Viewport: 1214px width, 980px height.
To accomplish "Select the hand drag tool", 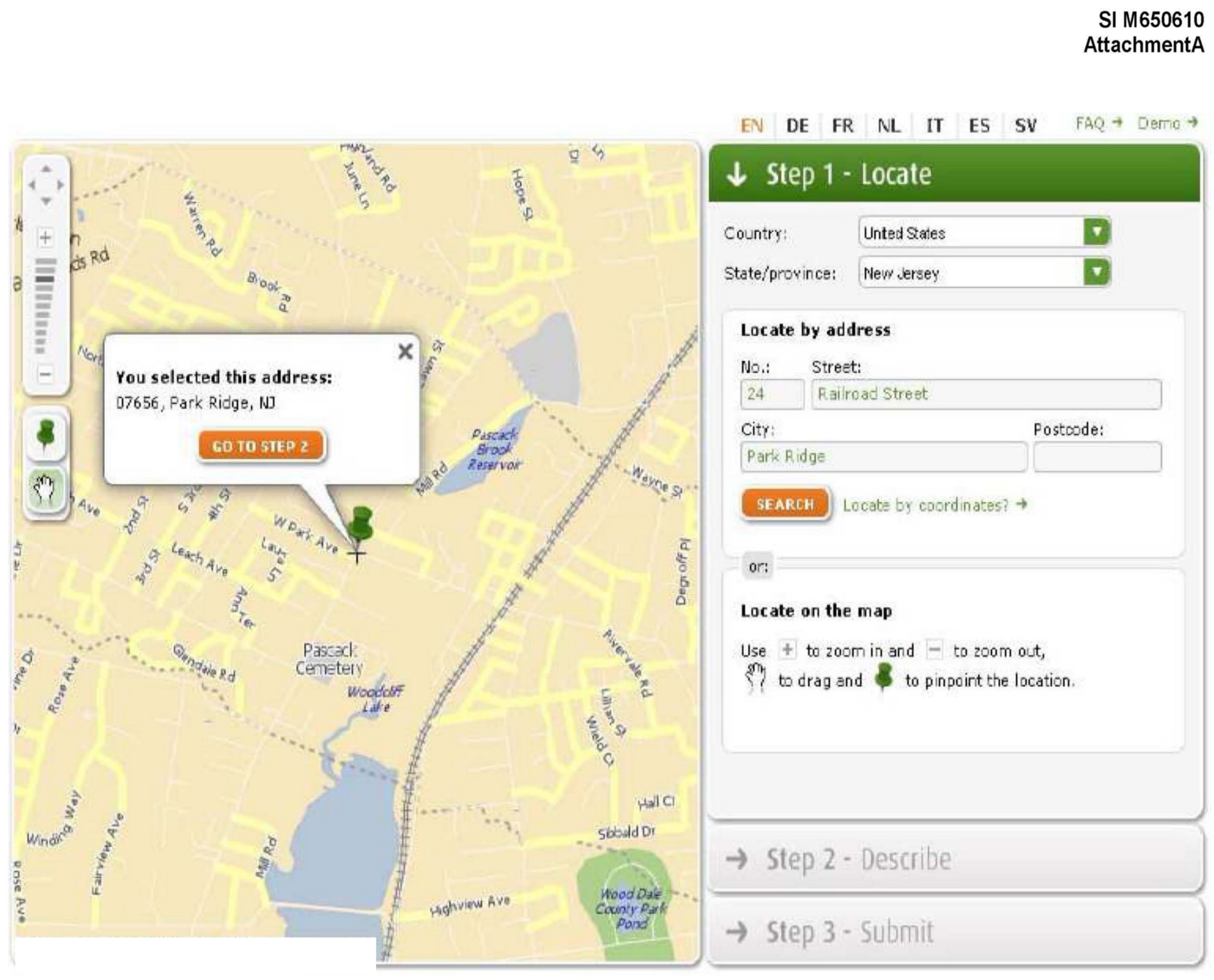I will pos(45,489).
